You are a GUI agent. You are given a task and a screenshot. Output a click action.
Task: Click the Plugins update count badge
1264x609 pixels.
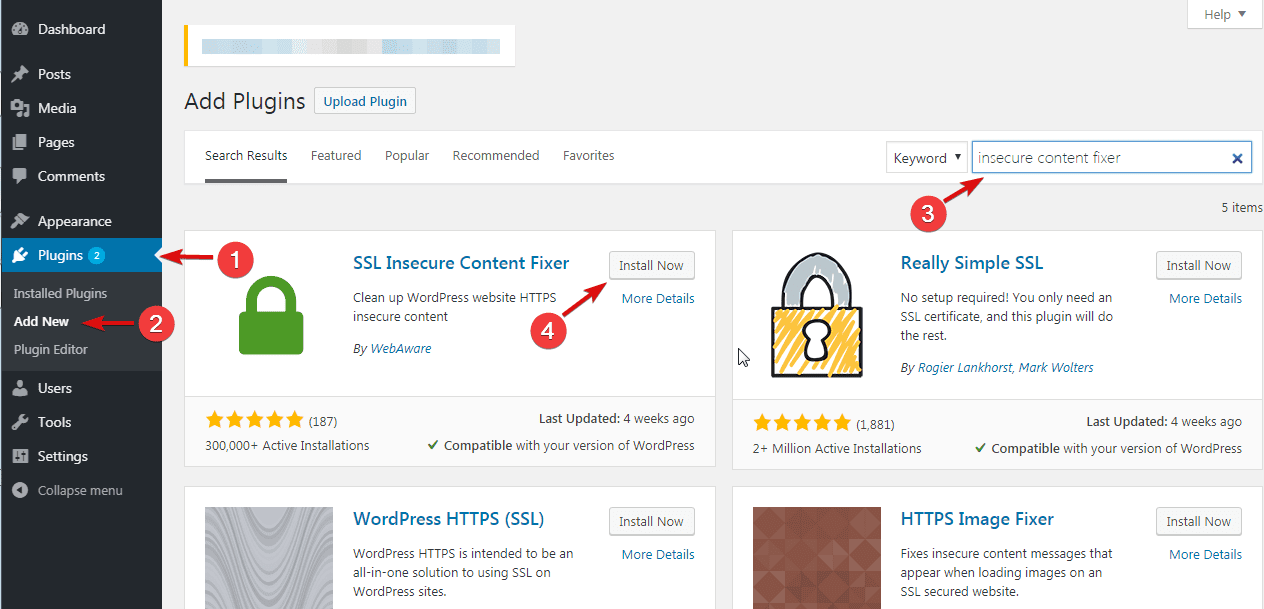(96, 256)
